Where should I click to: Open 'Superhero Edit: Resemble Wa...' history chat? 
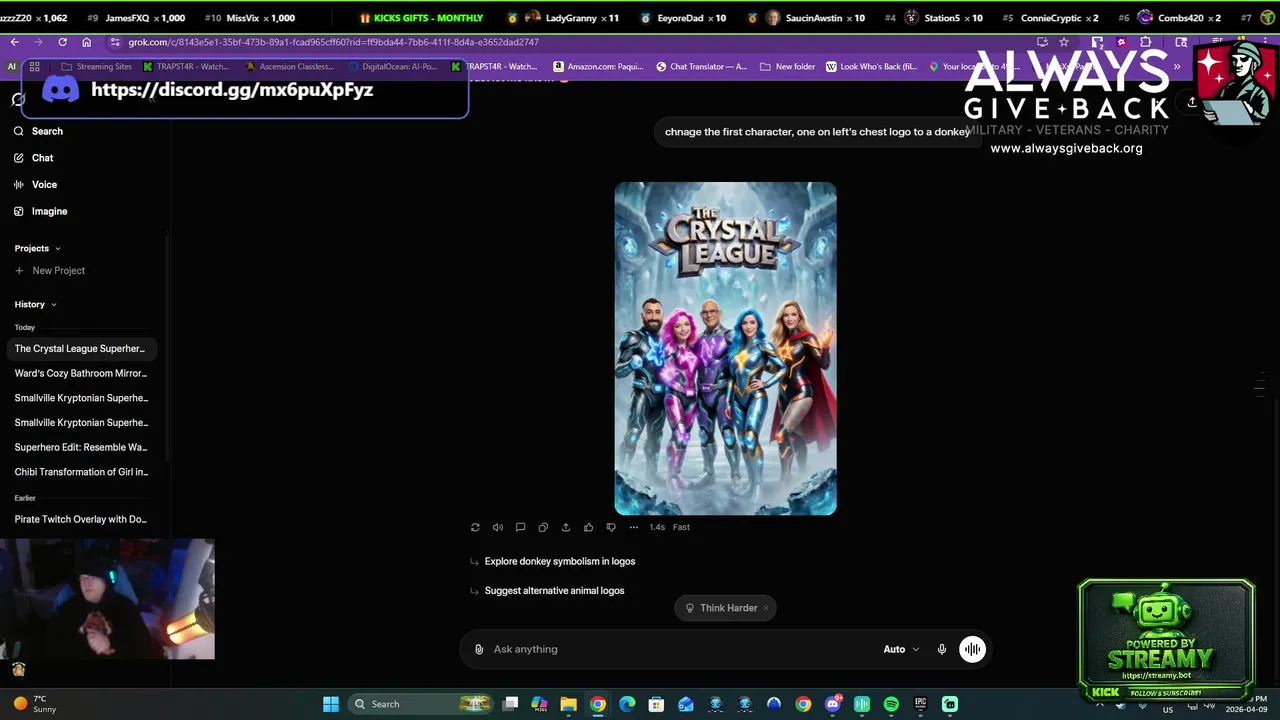coord(80,447)
